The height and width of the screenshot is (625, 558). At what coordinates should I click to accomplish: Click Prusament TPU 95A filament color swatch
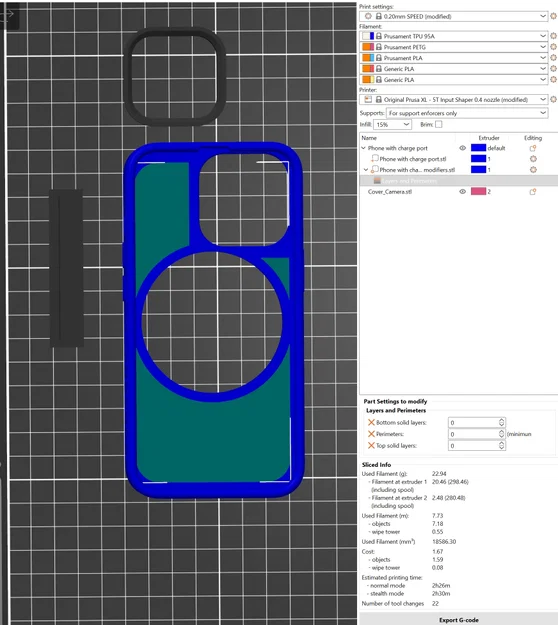point(368,36)
